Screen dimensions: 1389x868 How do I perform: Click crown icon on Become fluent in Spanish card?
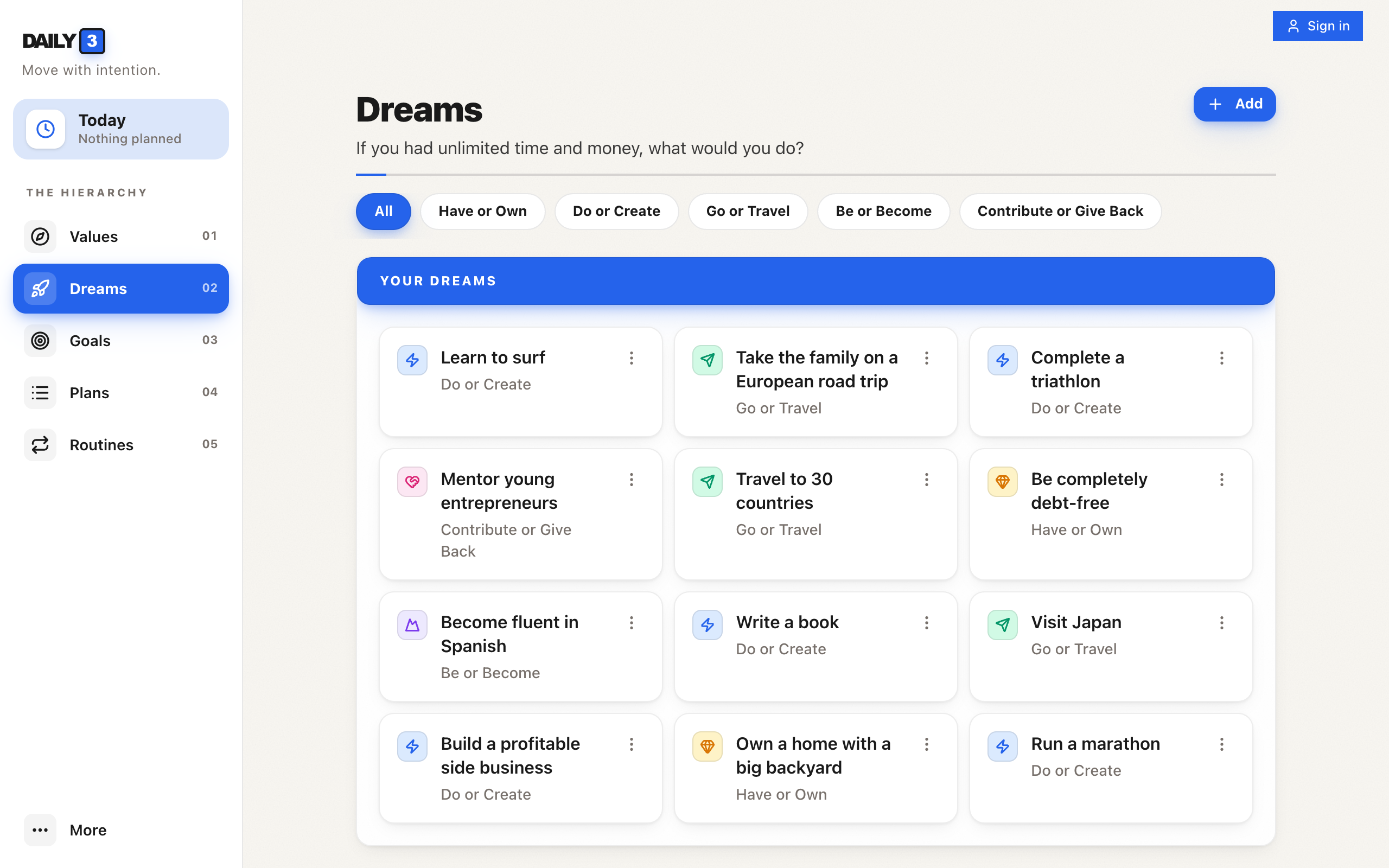412,624
